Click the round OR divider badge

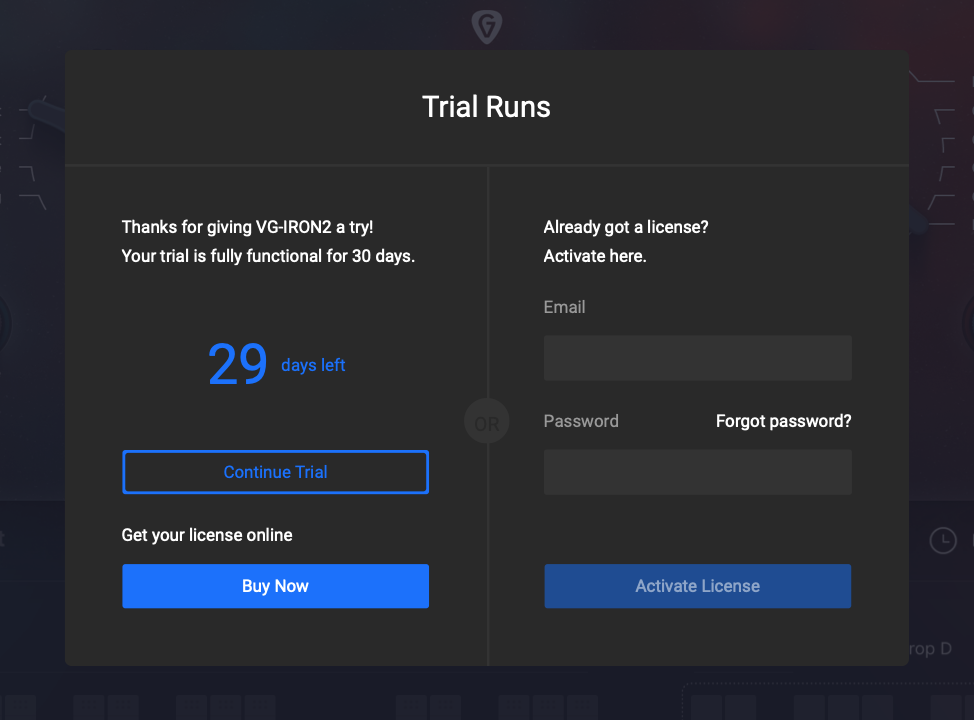point(487,422)
